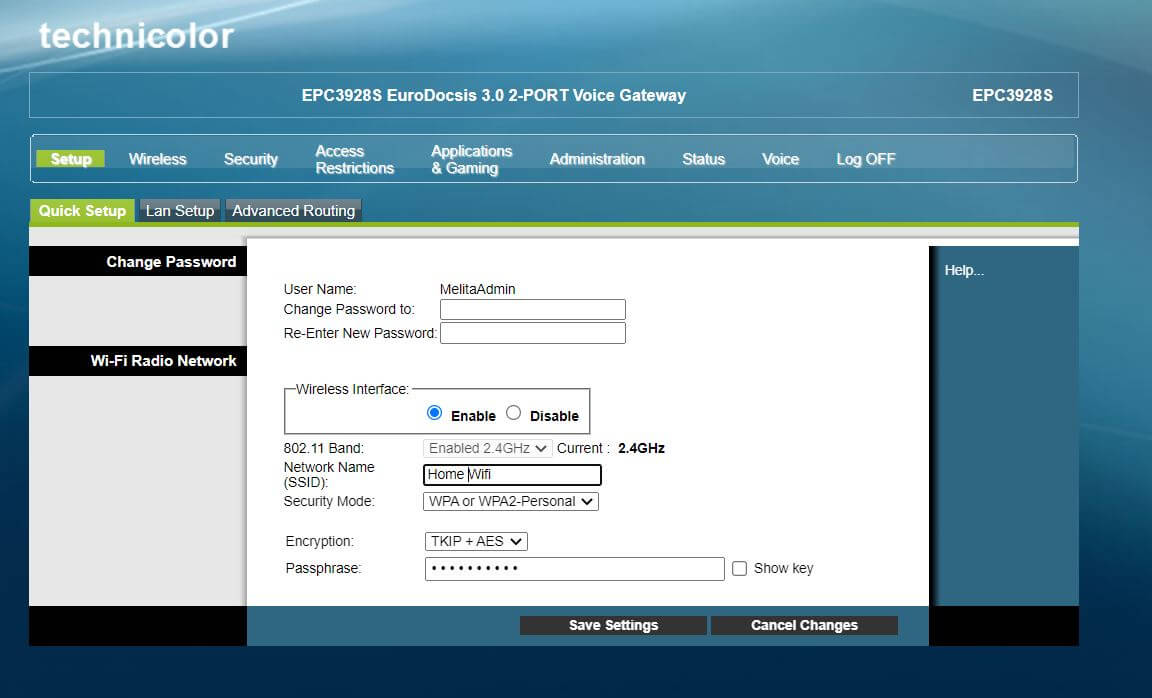Click into the Change Password to field
Image resolution: width=1152 pixels, height=698 pixels.
[532, 309]
